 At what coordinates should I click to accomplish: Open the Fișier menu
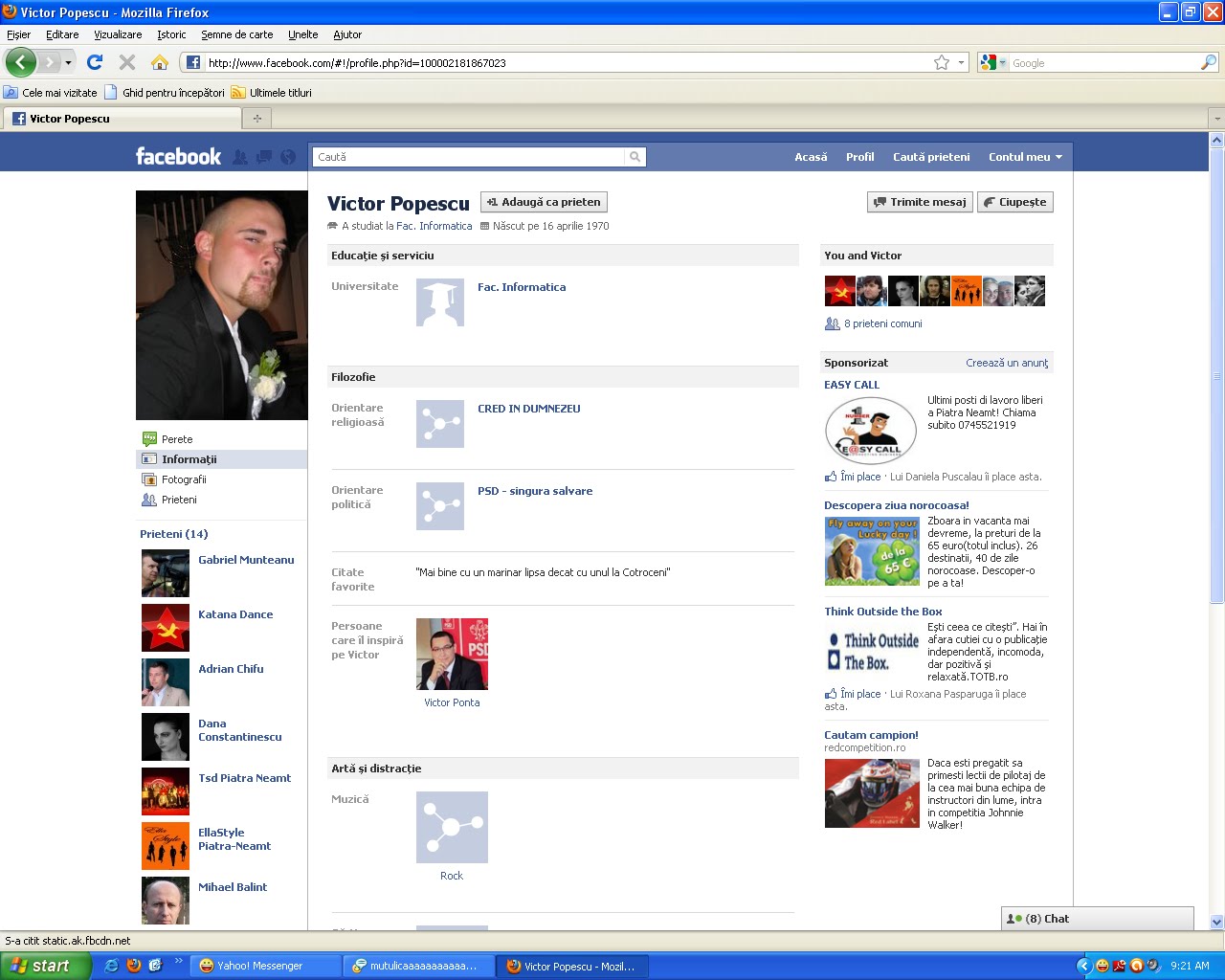(18, 34)
